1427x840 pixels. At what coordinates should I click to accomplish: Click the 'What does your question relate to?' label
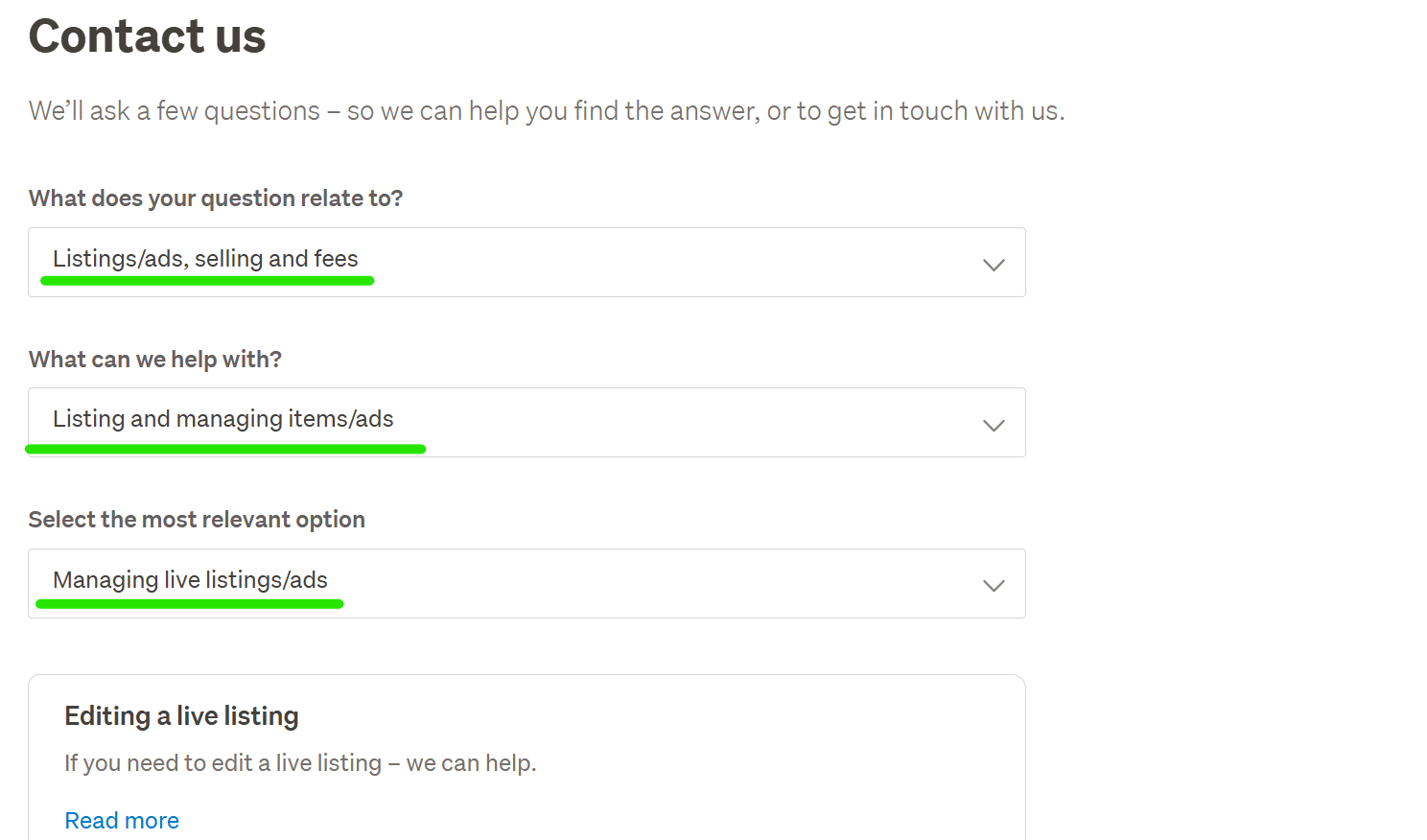(x=216, y=198)
